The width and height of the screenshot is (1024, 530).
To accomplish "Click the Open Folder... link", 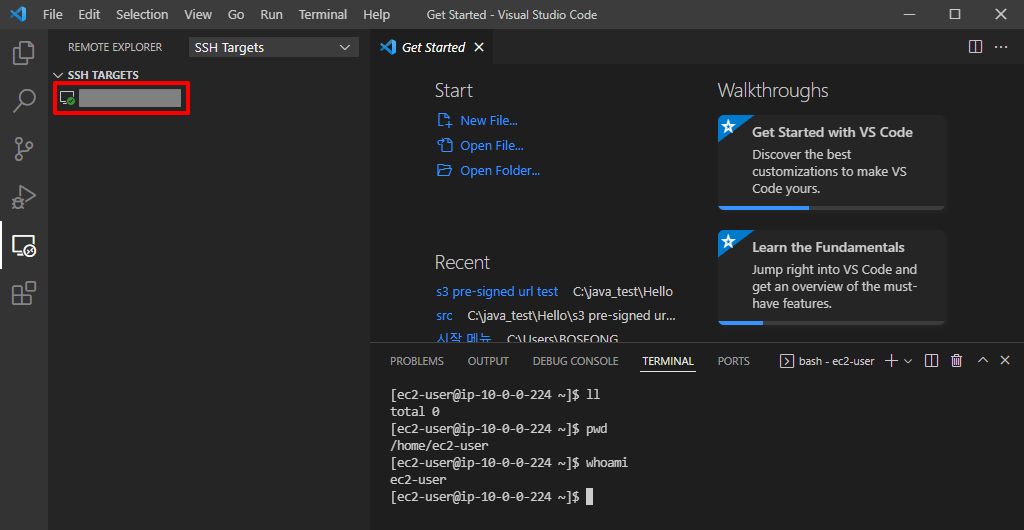I will tap(500, 170).
